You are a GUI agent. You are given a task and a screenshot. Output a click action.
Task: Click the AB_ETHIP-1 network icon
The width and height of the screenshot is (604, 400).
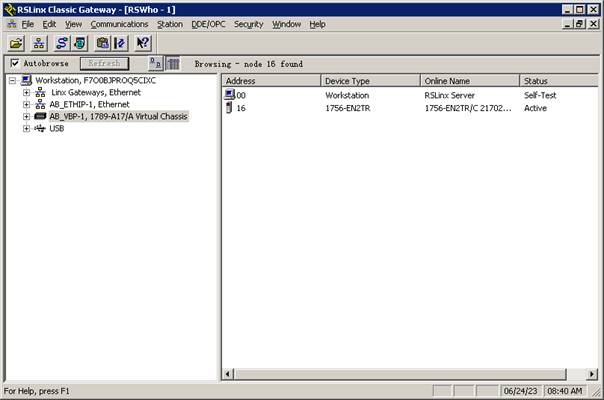pyautogui.click(x=40, y=104)
